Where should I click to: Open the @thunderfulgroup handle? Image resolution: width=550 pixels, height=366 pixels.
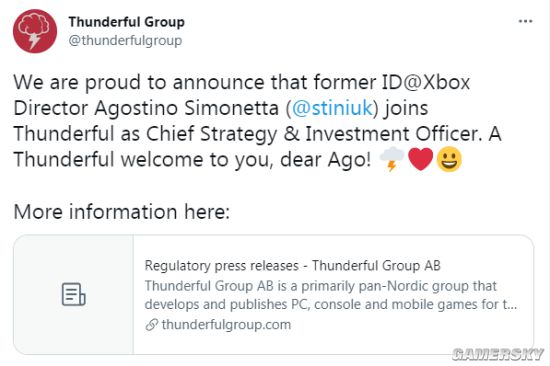pyautogui.click(x=125, y=40)
